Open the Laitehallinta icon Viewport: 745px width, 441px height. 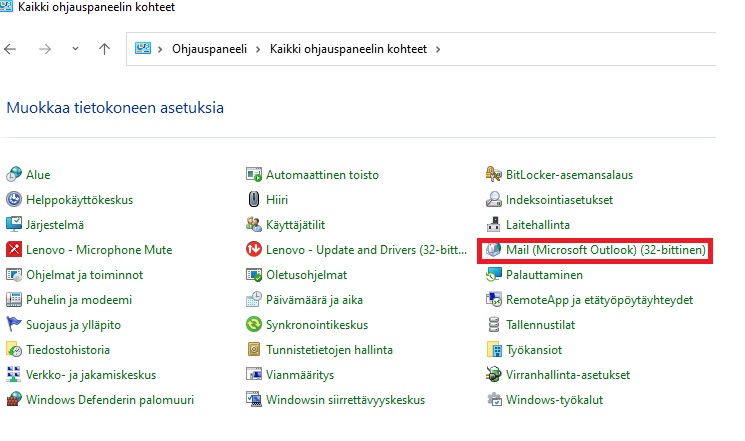click(494, 224)
